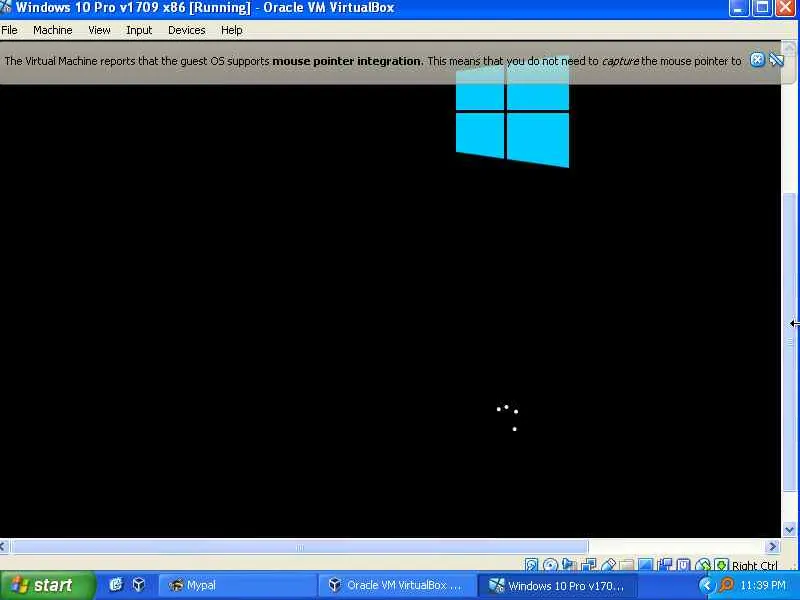
Task: Click the horizontal scrollbar thumb
Action: click(x=299, y=547)
